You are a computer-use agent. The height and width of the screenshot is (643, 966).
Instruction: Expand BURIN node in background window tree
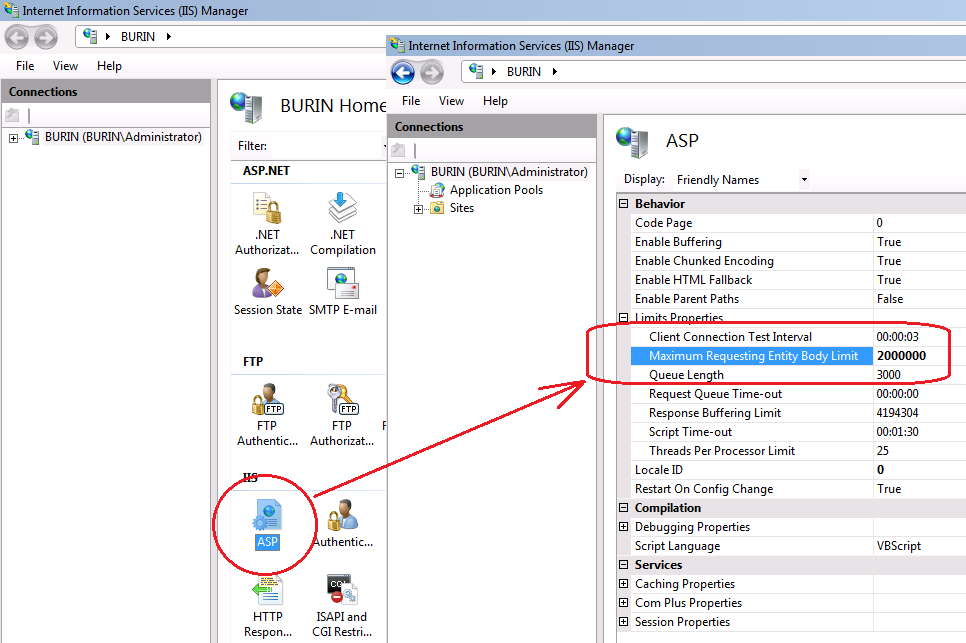pyautogui.click(x=14, y=139)
